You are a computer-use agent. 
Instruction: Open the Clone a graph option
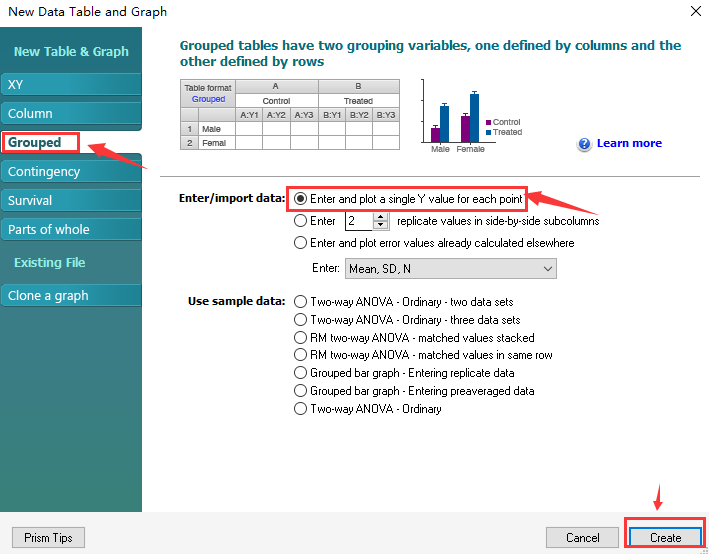(x=71, y=295)
